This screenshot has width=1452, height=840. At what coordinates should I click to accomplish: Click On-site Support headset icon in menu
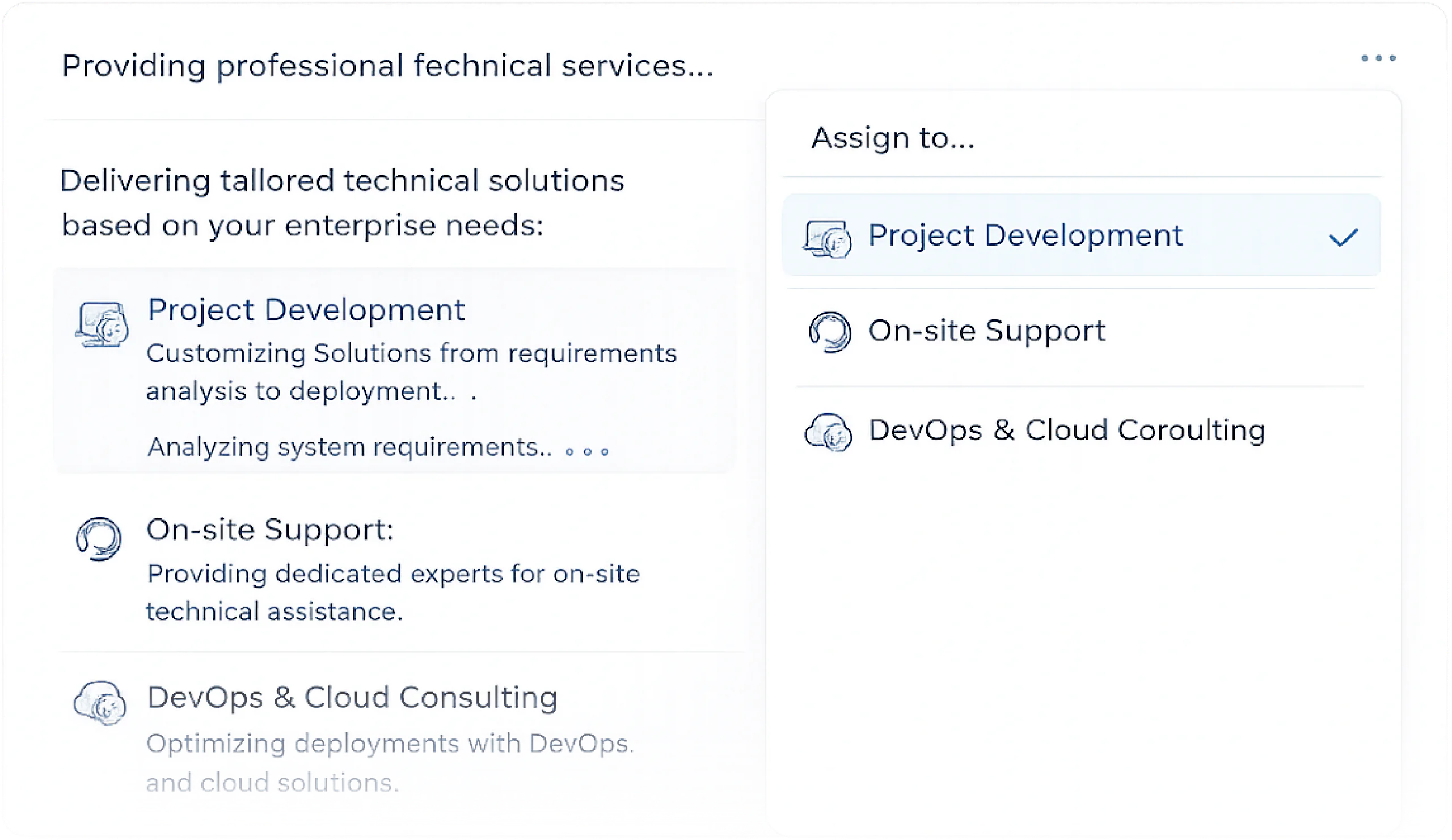830,332
